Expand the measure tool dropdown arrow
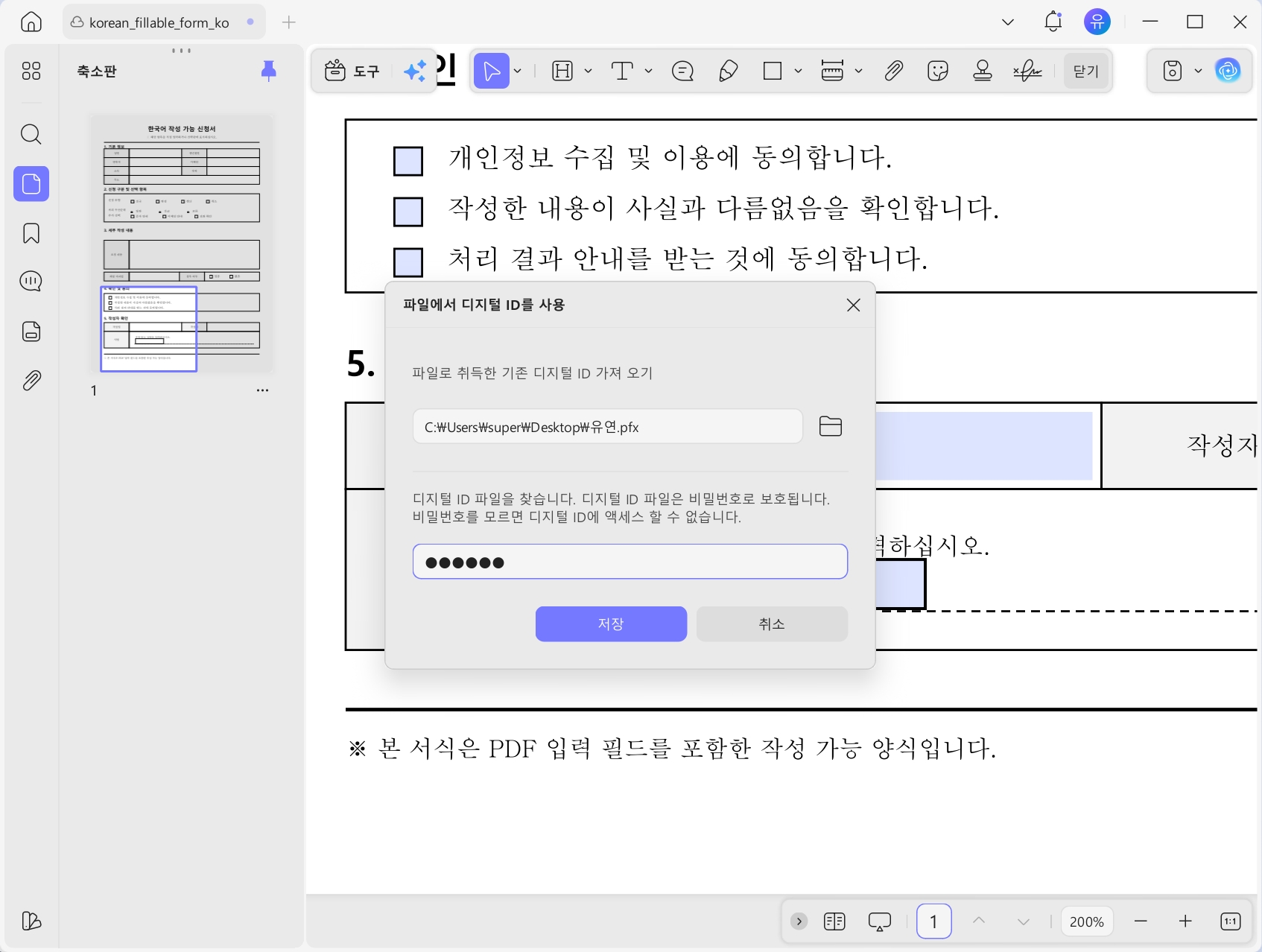Image resolution: width=1262 pixels, height=952 pixels. tap(858, 72)
